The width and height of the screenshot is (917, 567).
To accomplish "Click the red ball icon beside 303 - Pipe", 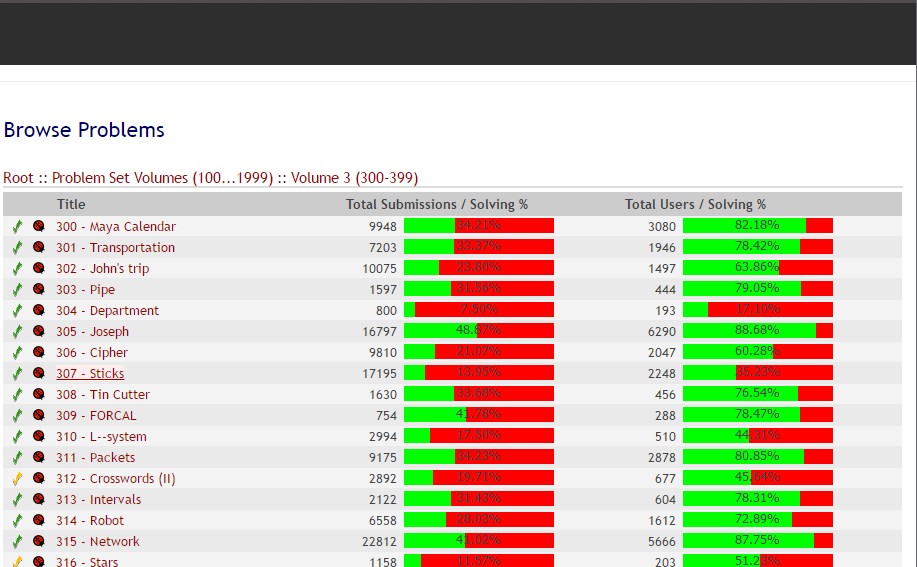I will pos(39,289).
